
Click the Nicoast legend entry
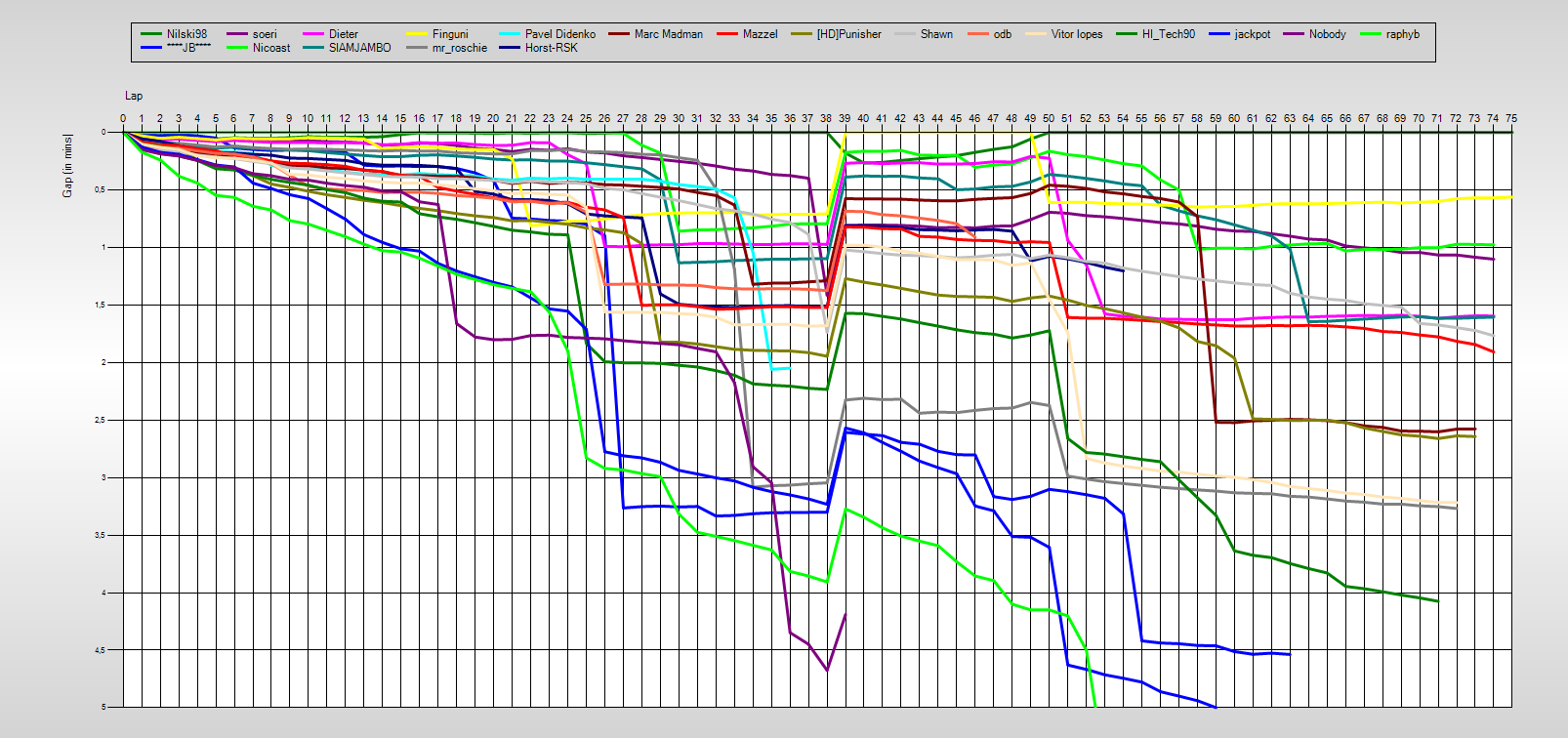[270, 48]
